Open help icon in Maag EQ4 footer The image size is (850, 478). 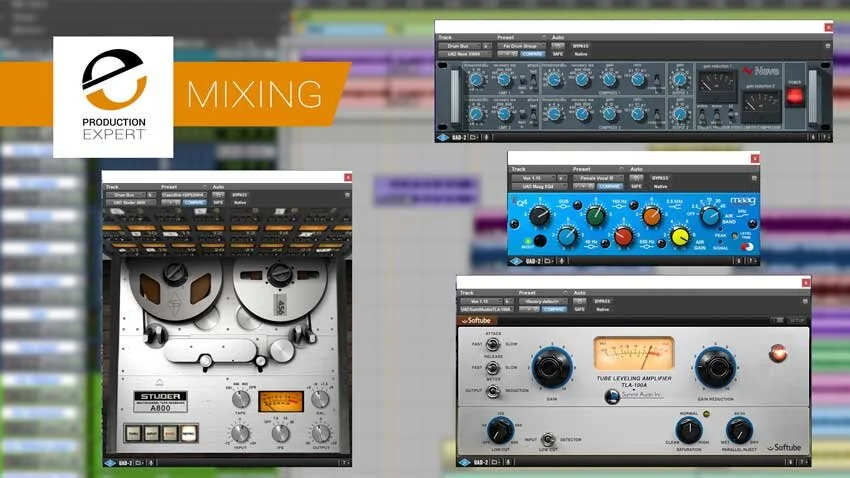point(752,261)
